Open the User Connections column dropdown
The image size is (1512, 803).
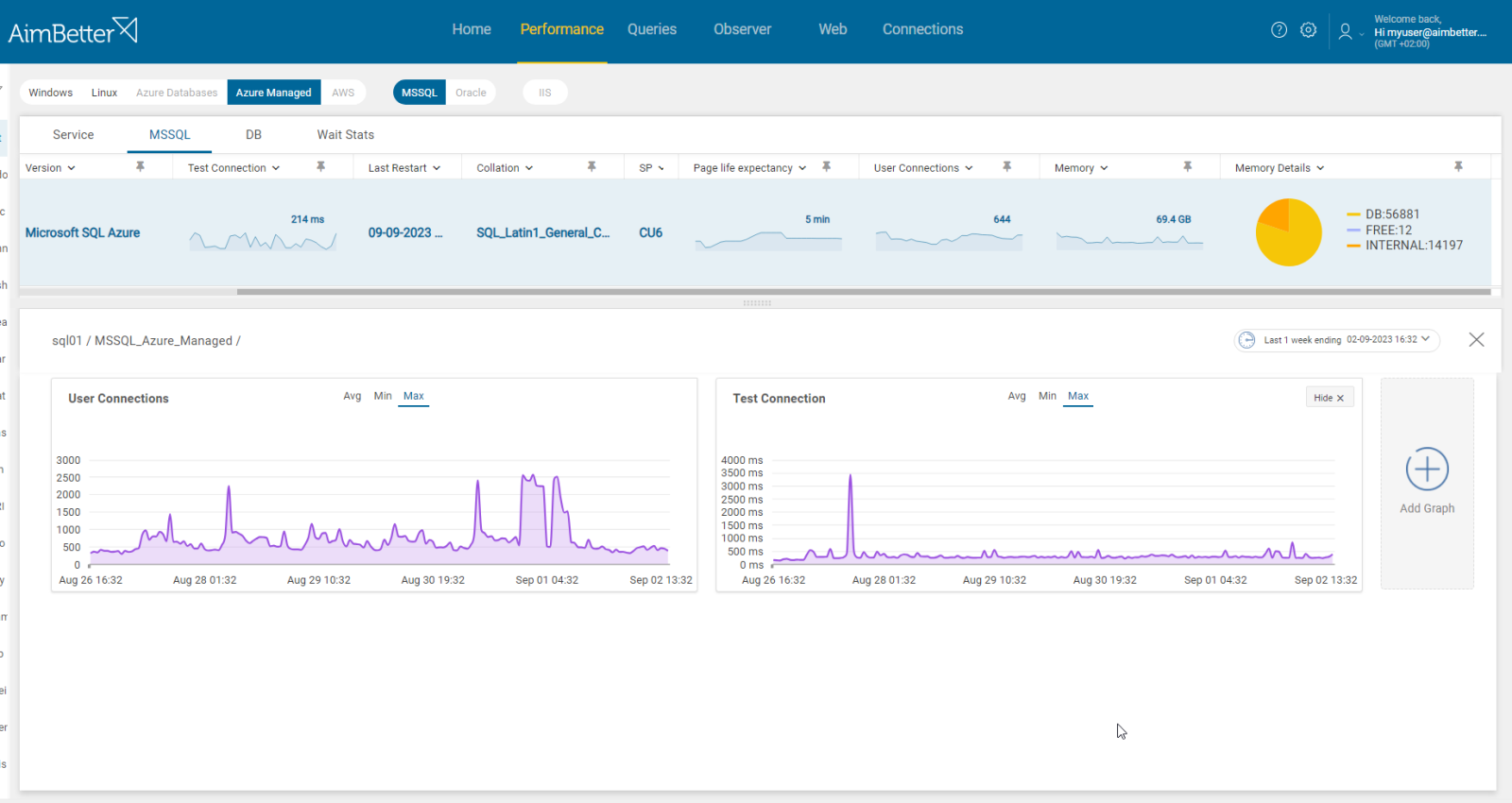(969, 168)
